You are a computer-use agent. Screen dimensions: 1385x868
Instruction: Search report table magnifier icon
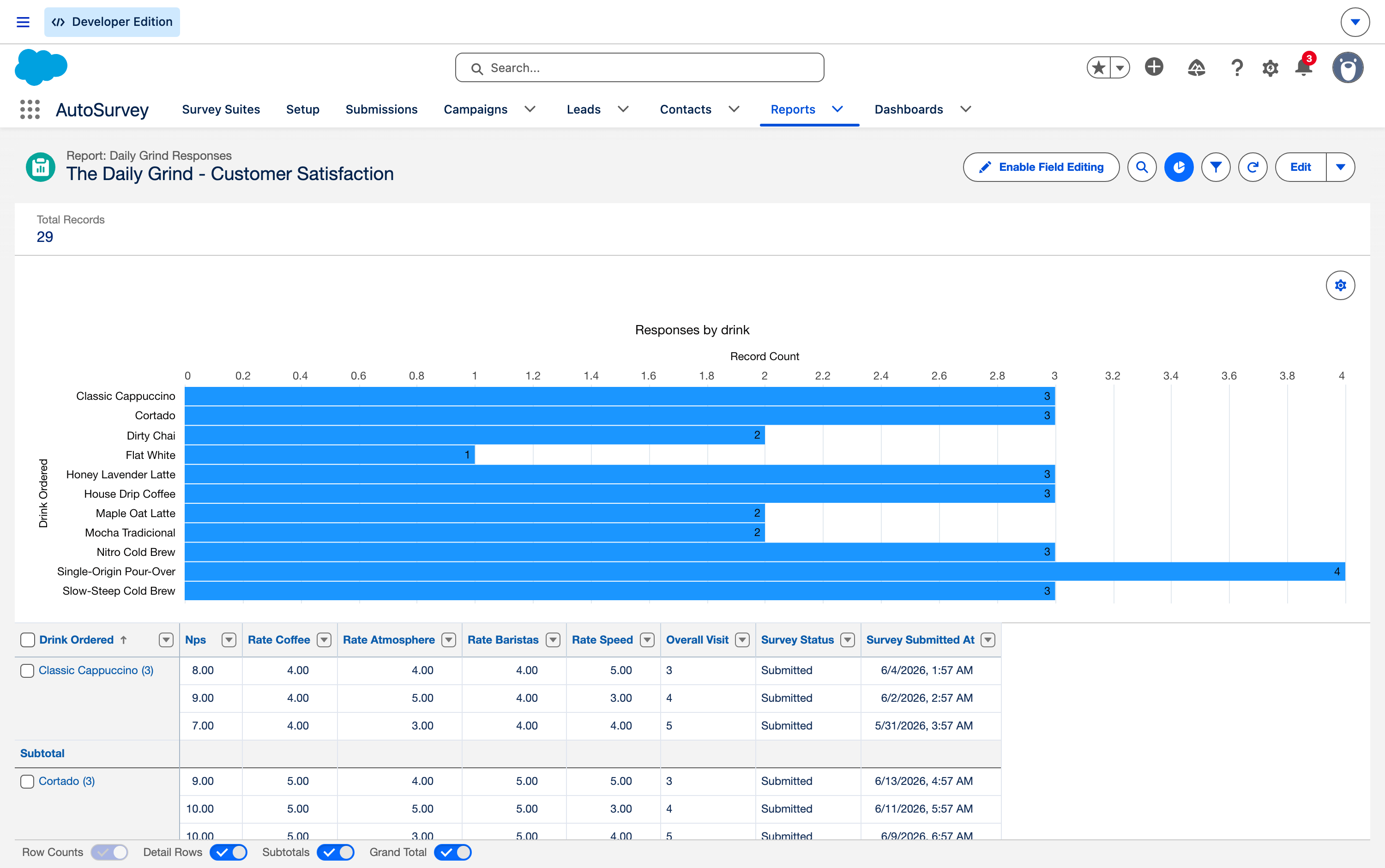tap(1142, 167)
